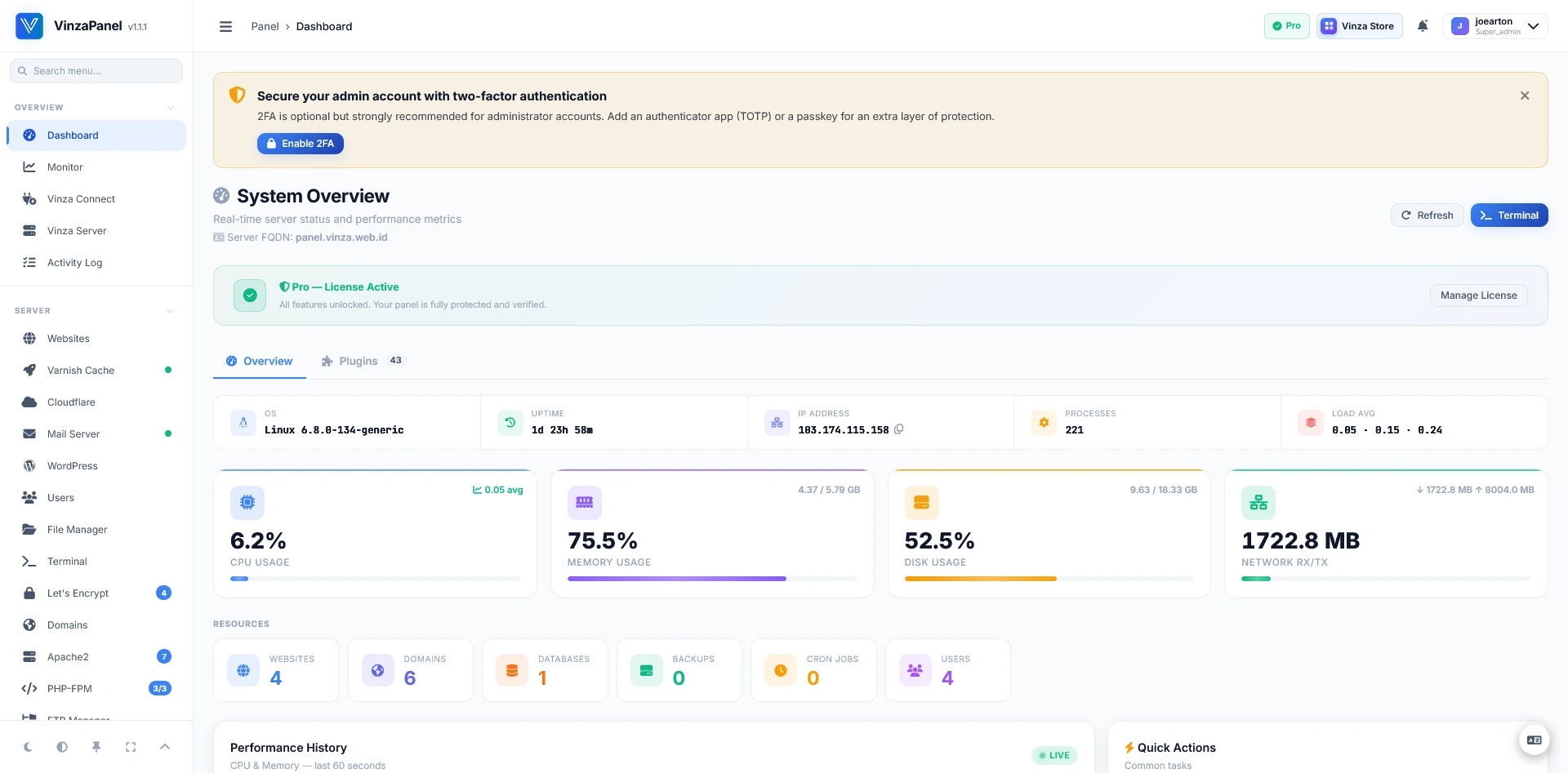
Task: Open the Backups resource card
Action: tap(679, 670)
